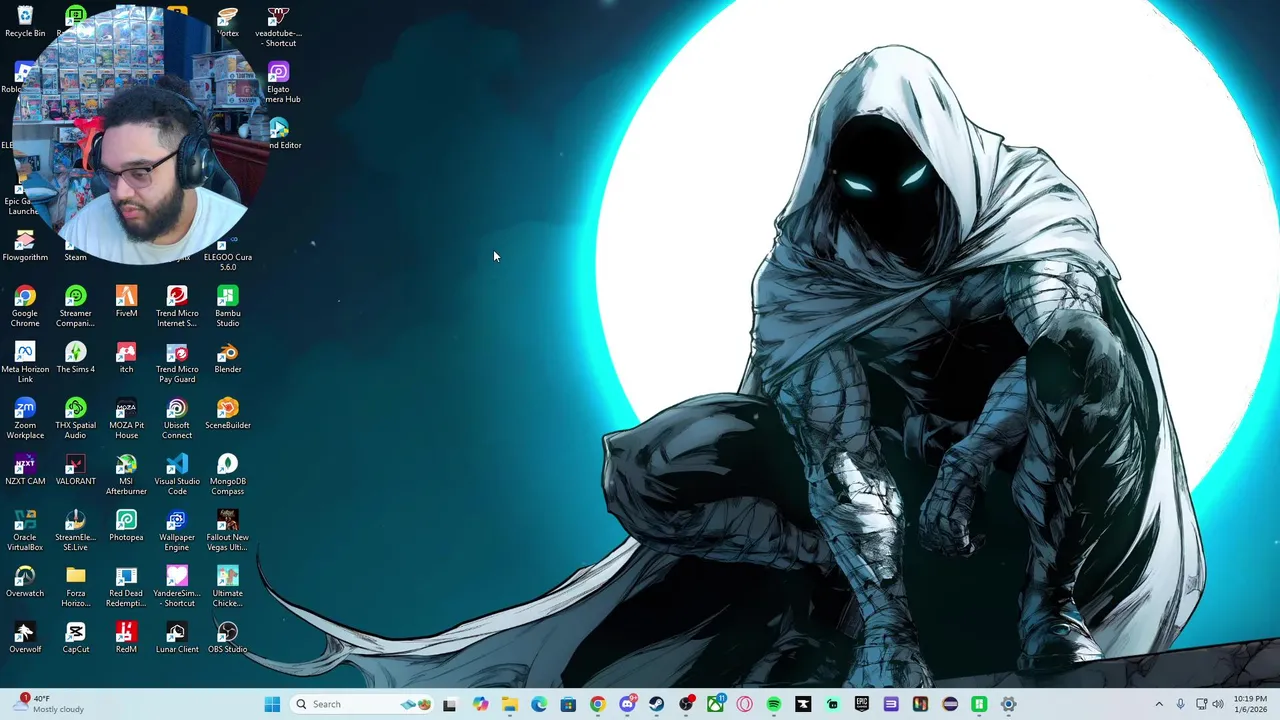
Task: Select the Overwatch desktop icon
Action: (x=25, y=581)
